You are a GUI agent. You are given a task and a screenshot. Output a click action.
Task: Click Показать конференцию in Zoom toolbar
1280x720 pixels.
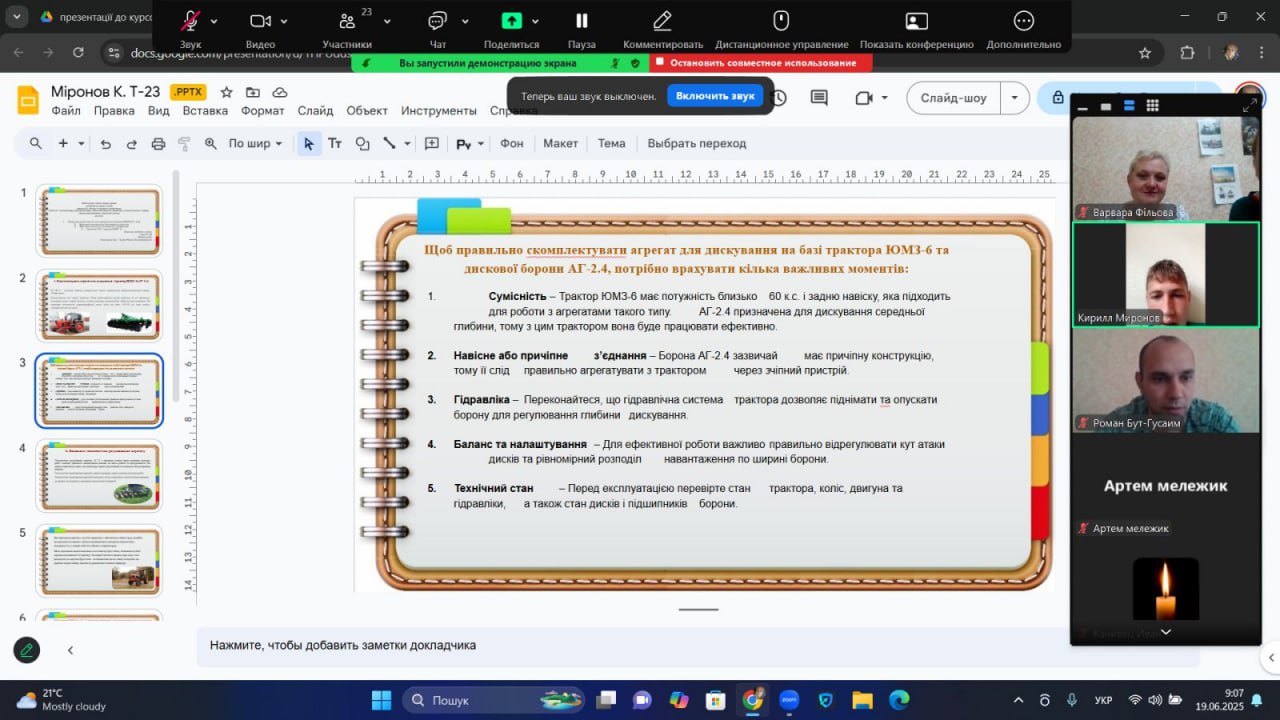click(x=916, y=27)
